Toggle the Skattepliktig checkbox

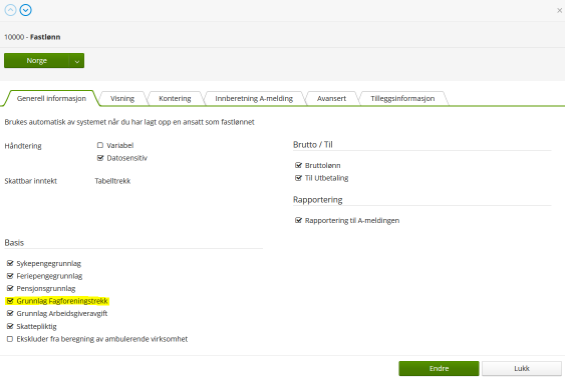tap(10, 326)
